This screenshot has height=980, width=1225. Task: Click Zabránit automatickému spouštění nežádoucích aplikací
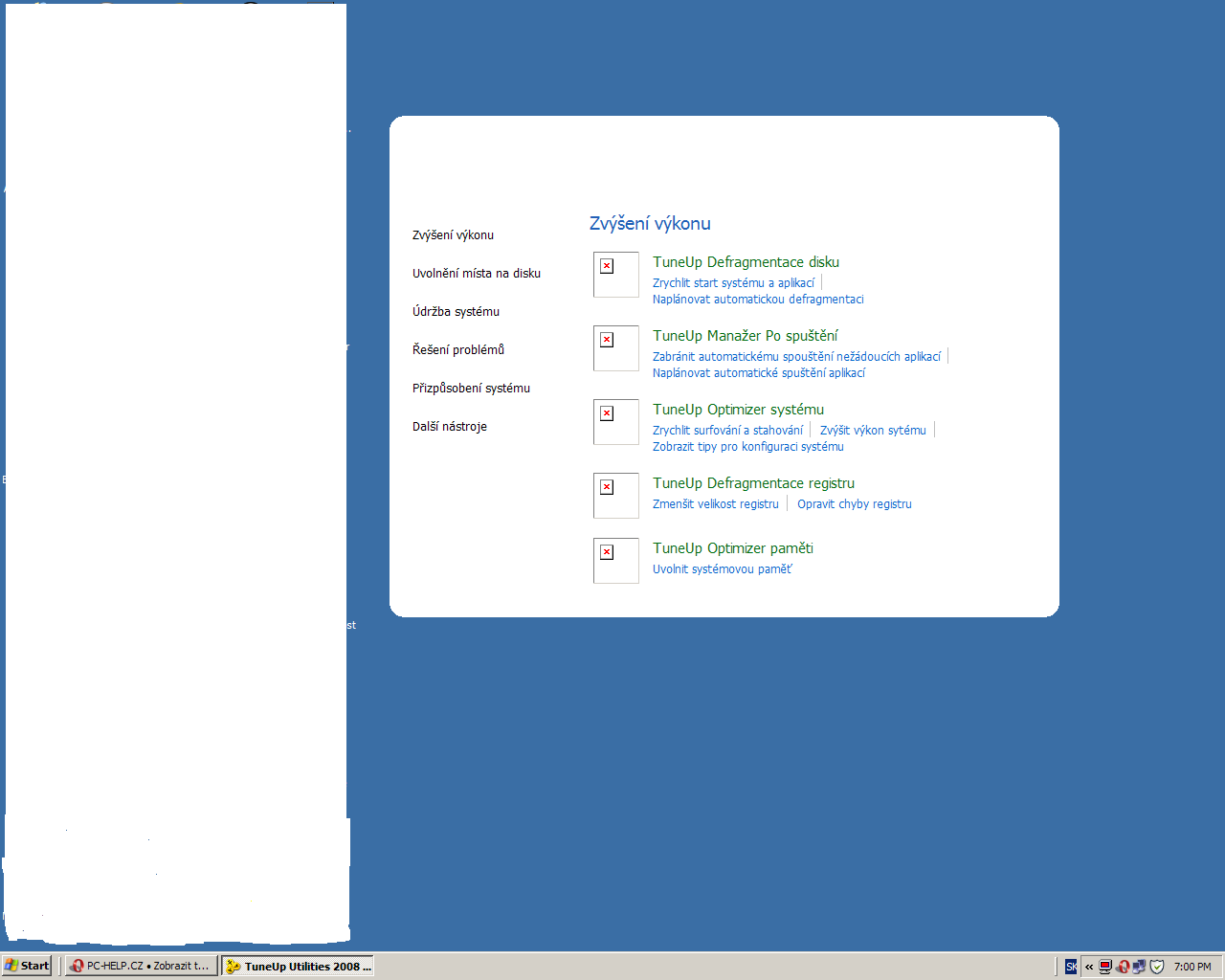point(796,357)
